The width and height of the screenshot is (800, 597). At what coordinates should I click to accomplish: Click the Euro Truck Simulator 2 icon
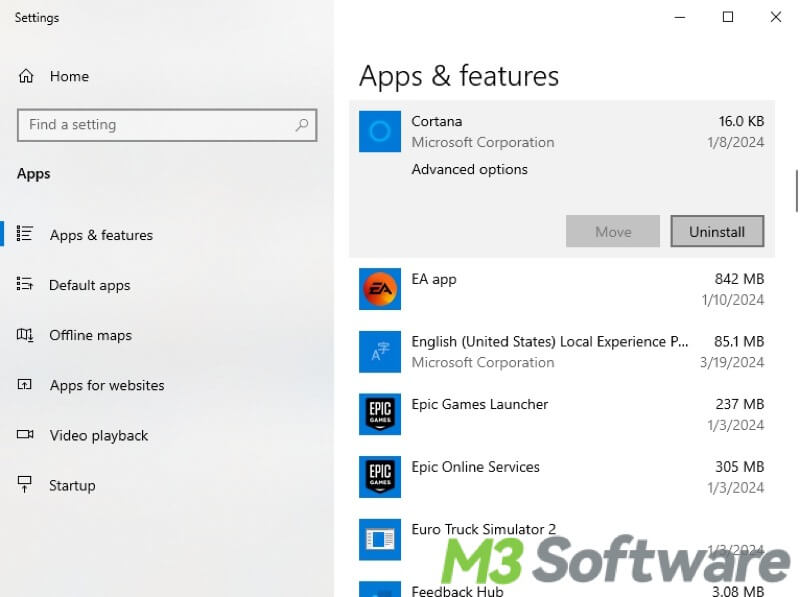point(380,539)
